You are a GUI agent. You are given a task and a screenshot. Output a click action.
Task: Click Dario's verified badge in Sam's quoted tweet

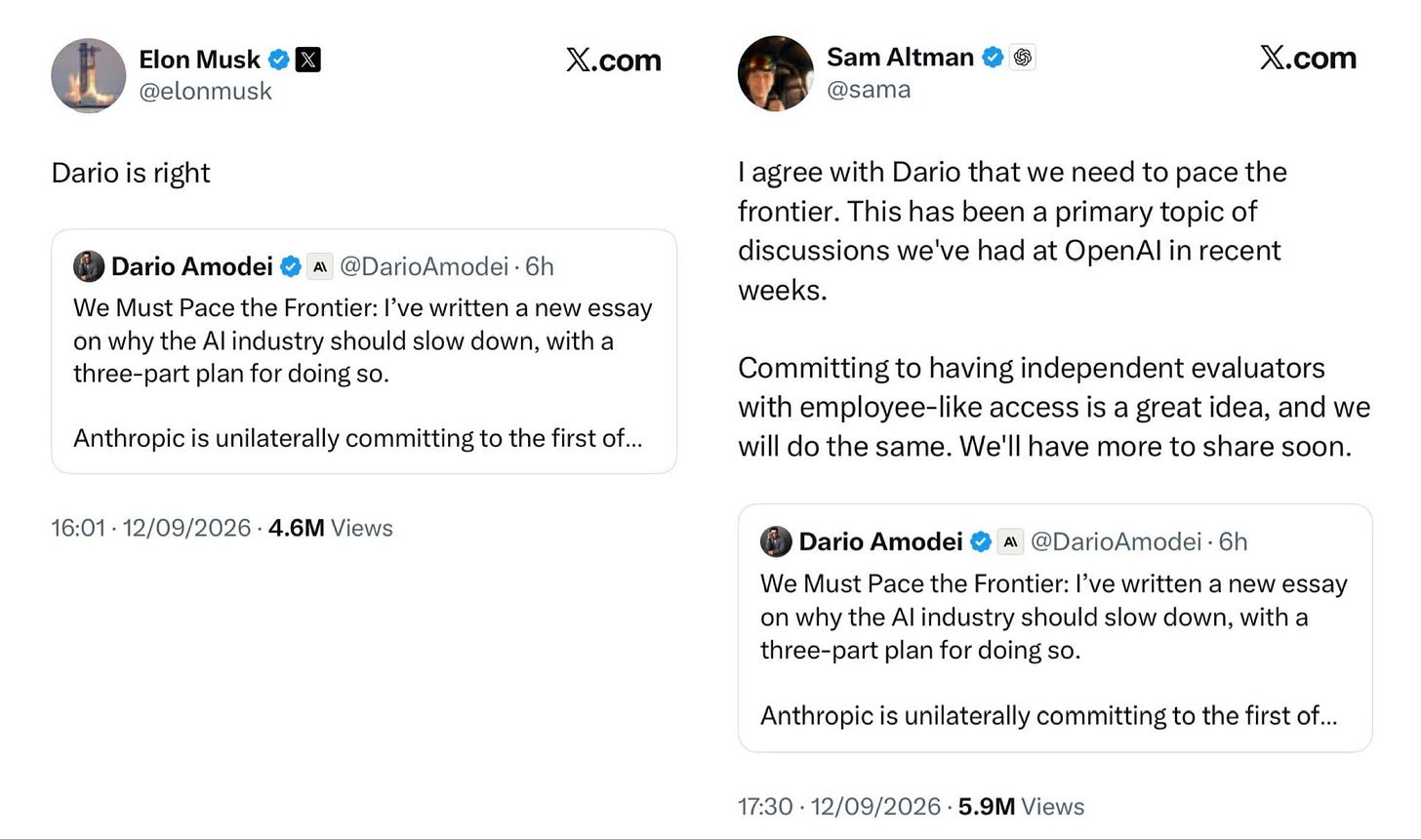tap(982, 541)
